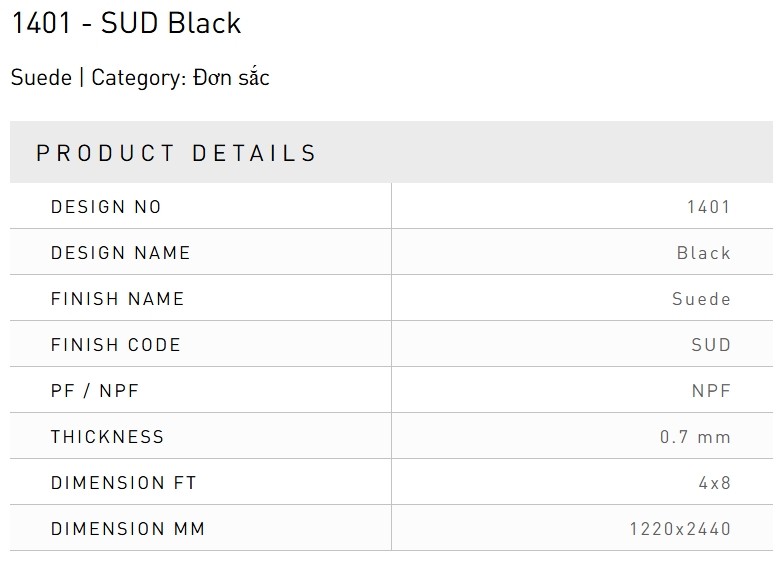Click the NPF value cell
780x561 pixels.
(711, 391)
